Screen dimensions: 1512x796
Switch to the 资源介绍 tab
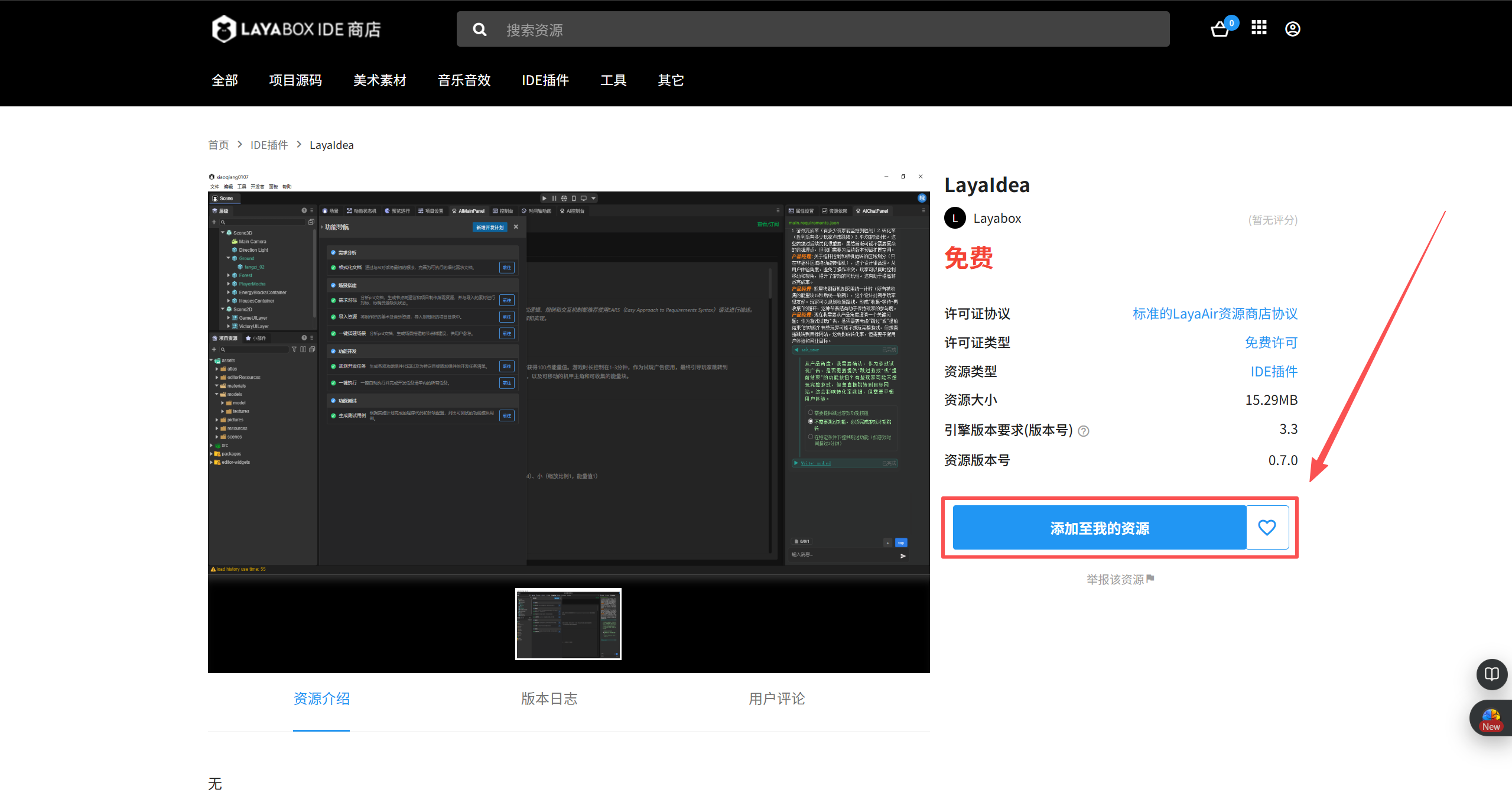[321, 699]
